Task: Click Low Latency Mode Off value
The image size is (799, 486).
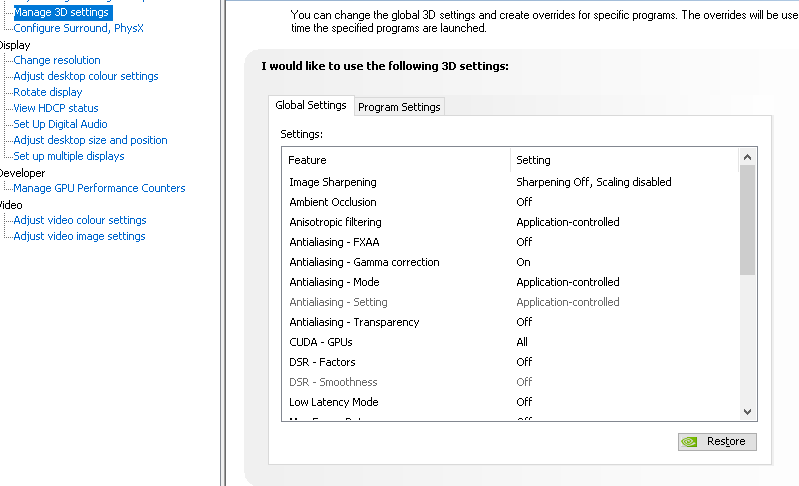Action: pyautogui.click(x=524, y=402)
